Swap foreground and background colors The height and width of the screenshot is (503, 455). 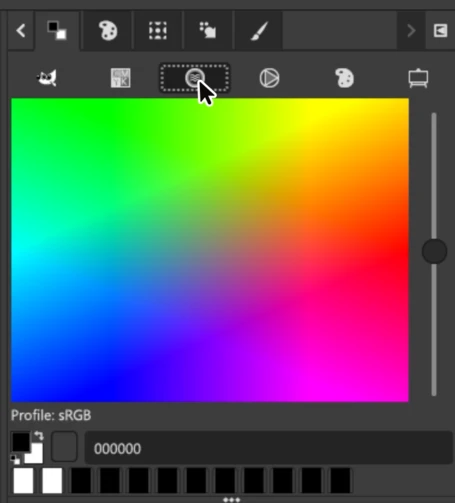point(39,436)
